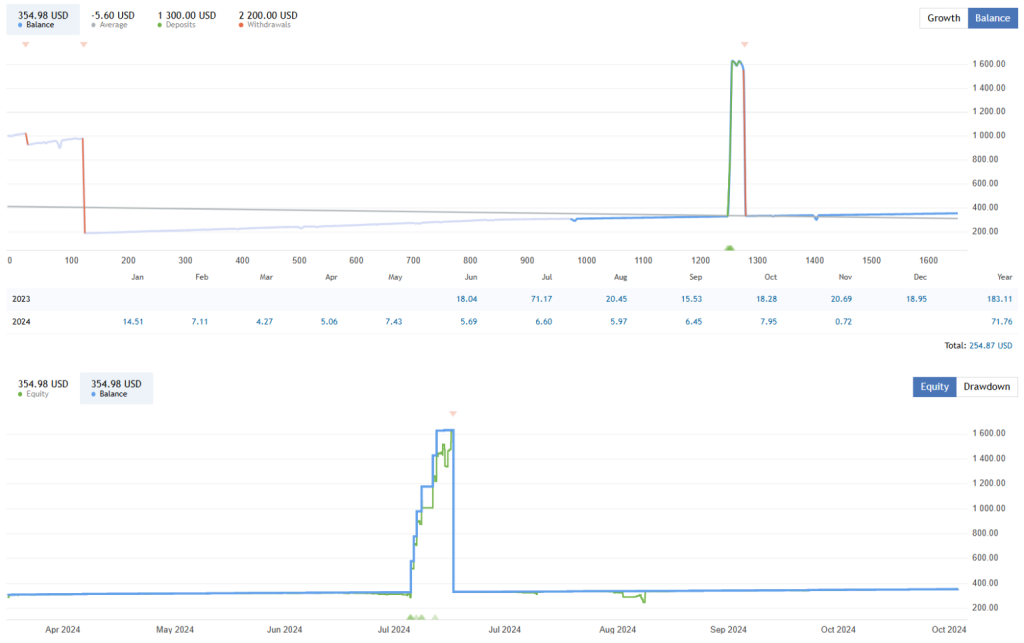1024x643 pixels.
Task: Click the withdrawal triangle above the red drop line
Action: (83, 45)
